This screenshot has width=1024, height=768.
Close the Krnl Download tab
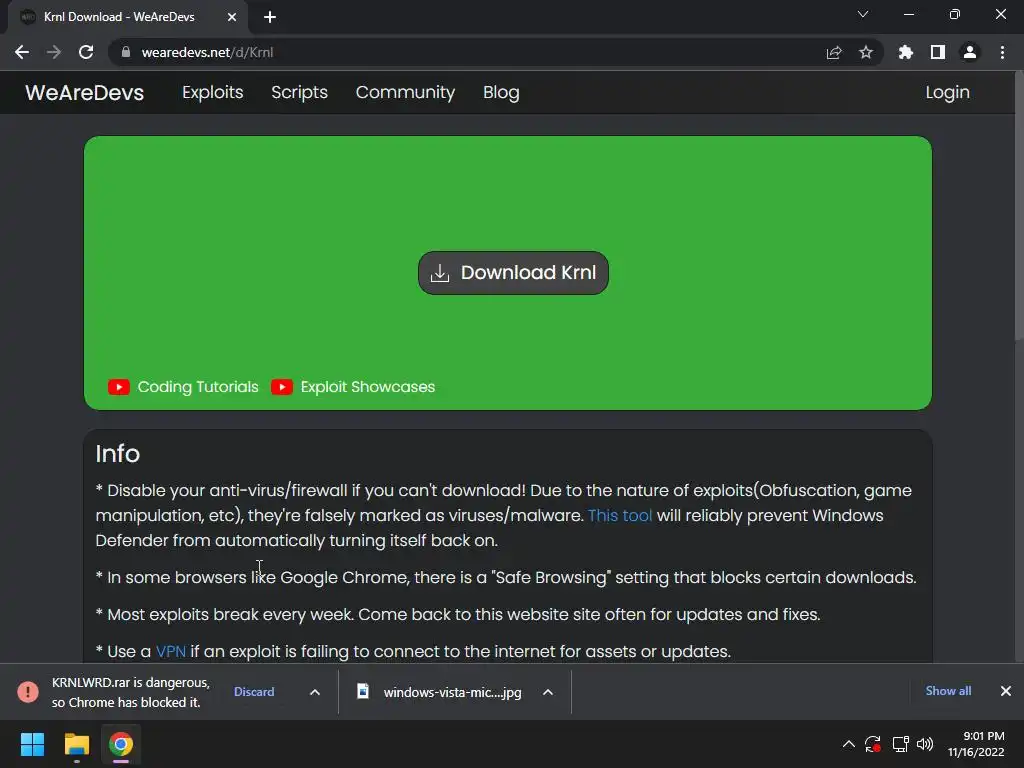(x=232, y=17)
